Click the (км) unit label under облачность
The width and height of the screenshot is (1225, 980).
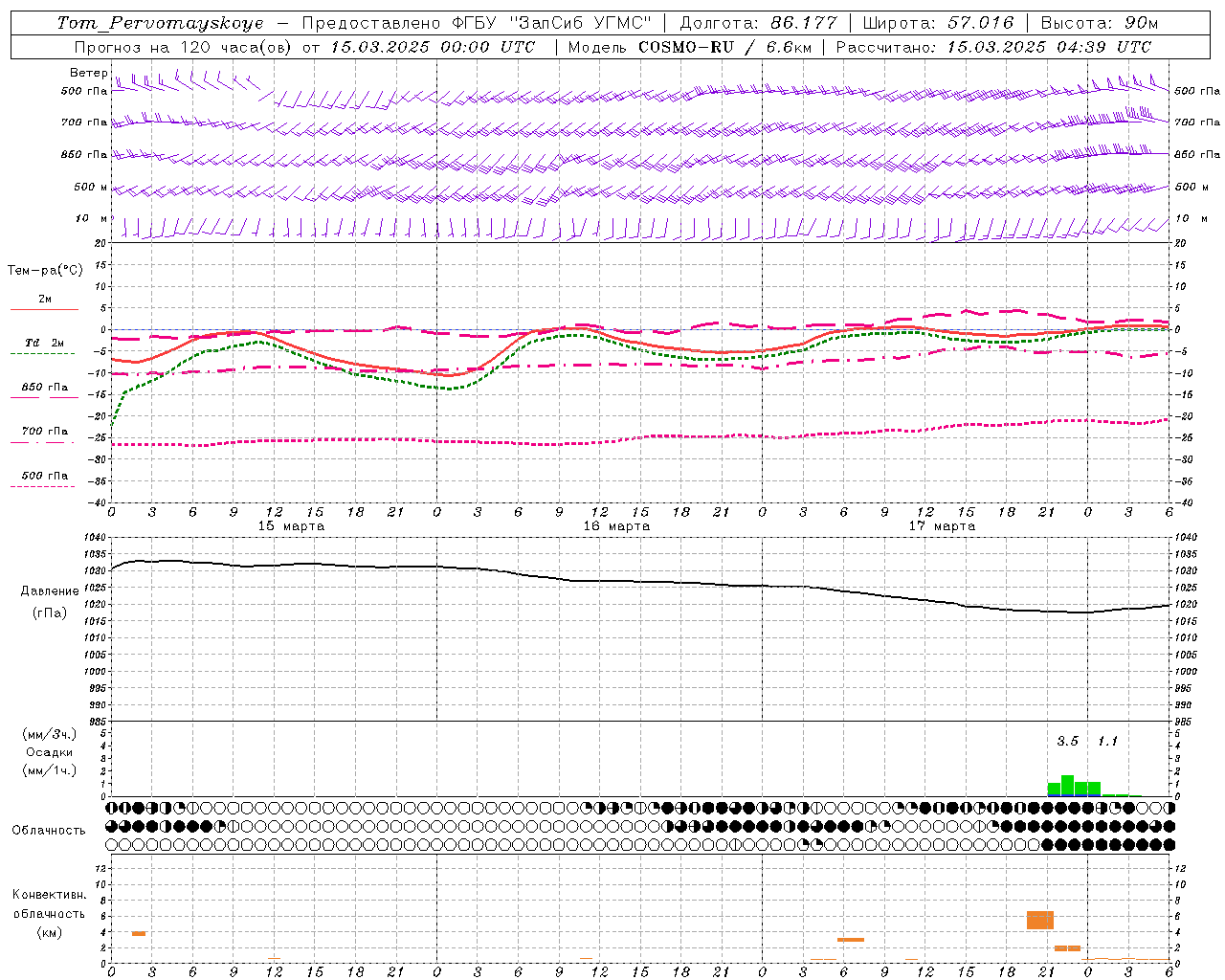50,932
